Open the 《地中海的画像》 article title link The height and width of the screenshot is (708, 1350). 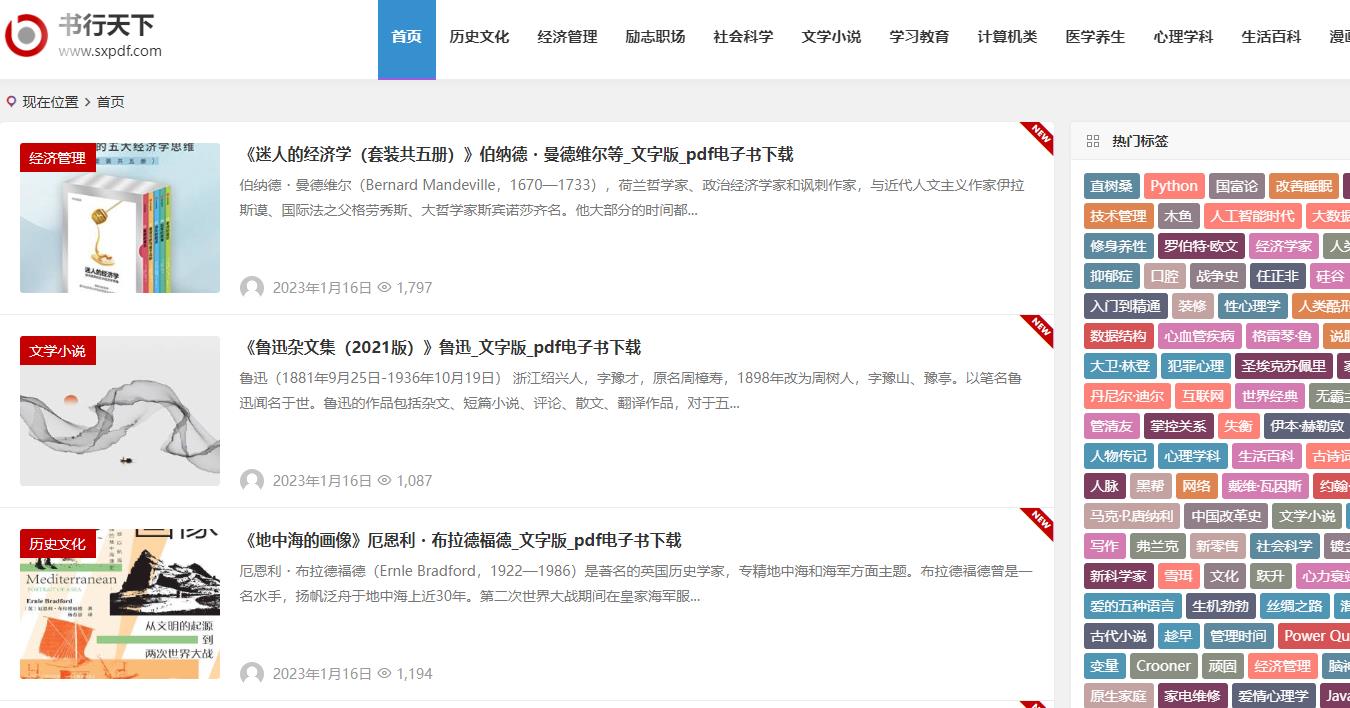(x=461, y=541)
